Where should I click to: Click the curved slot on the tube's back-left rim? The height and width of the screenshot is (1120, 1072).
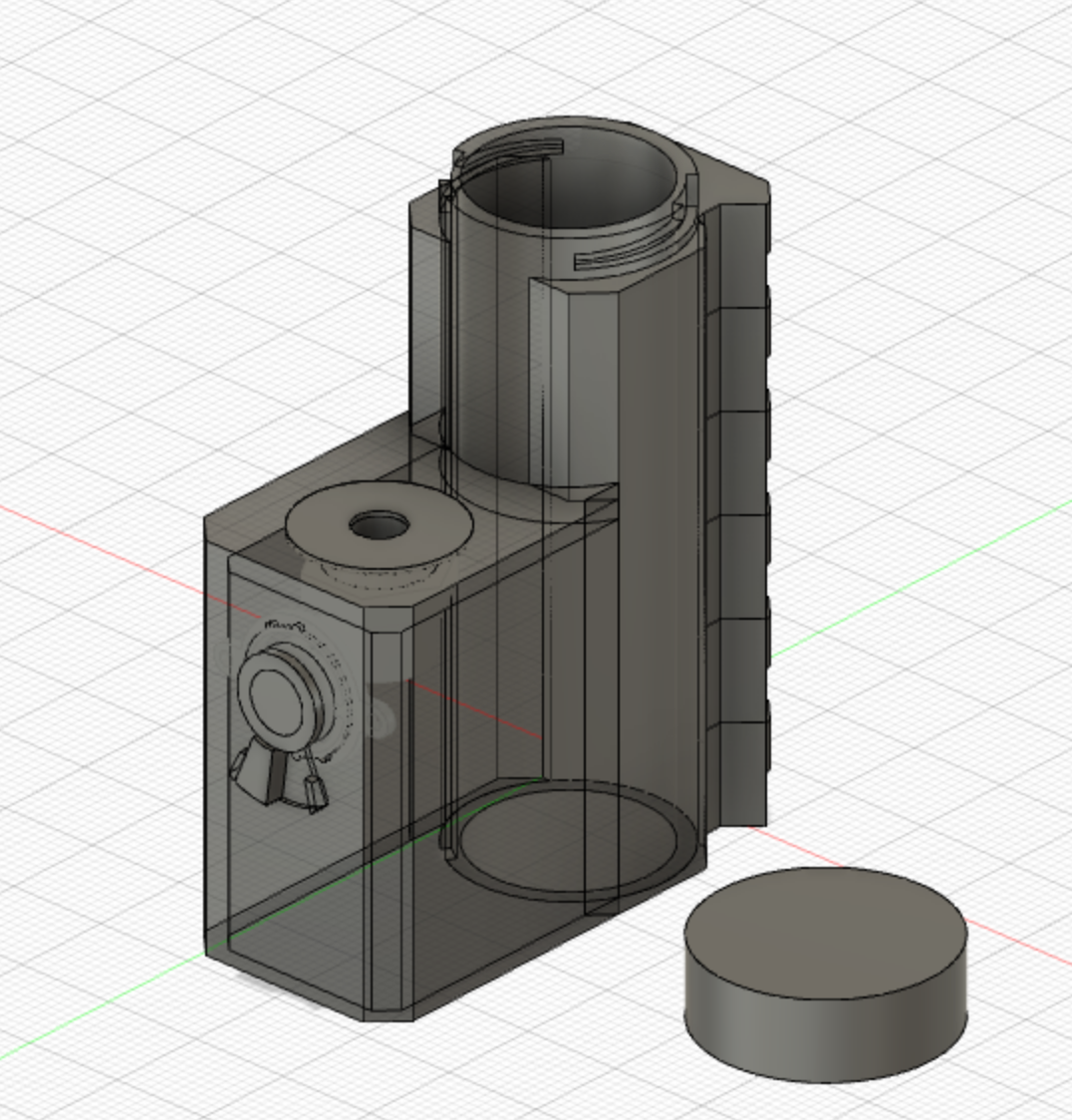click(508, 154)
